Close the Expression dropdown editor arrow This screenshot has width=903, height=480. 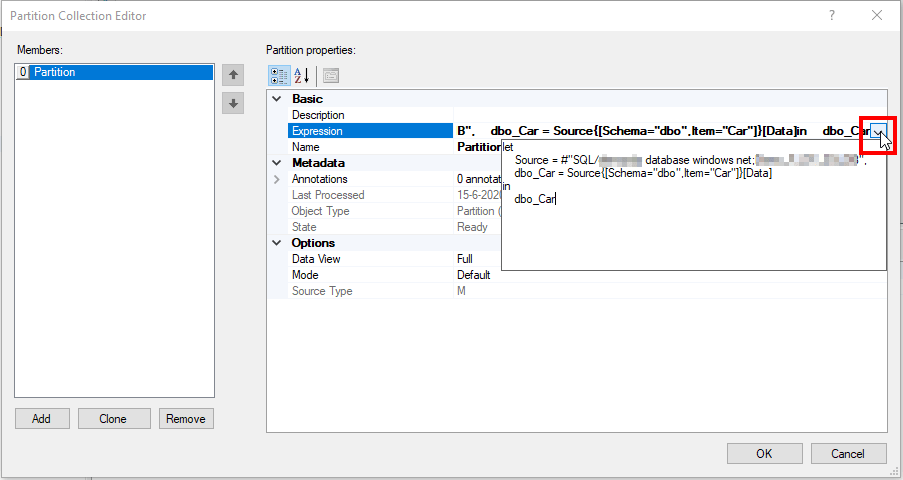tap(877, 131)
